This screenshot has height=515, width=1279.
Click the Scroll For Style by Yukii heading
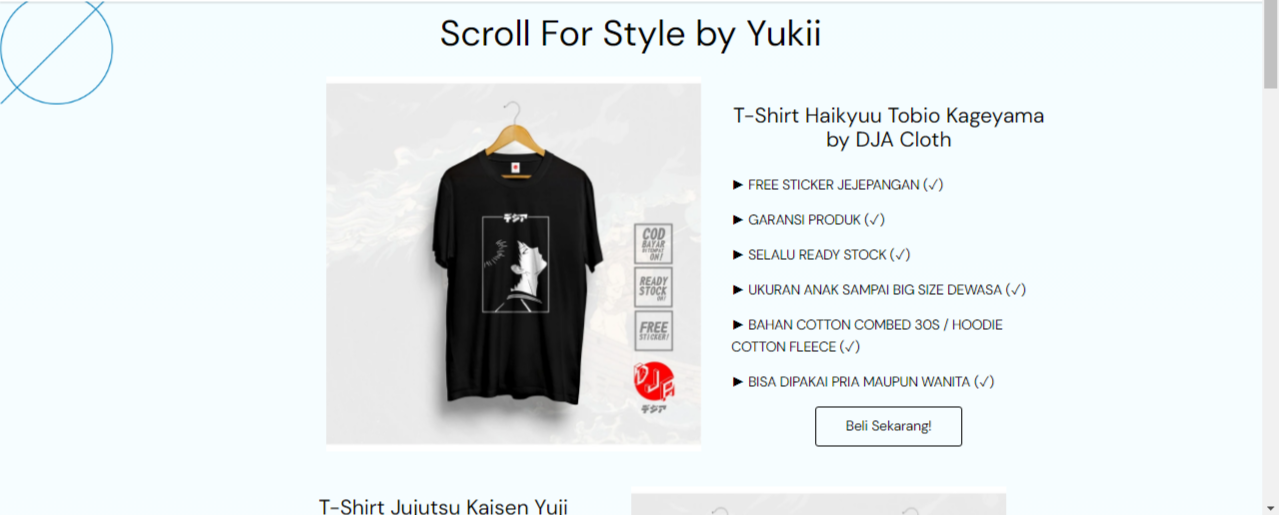point(630,33)
